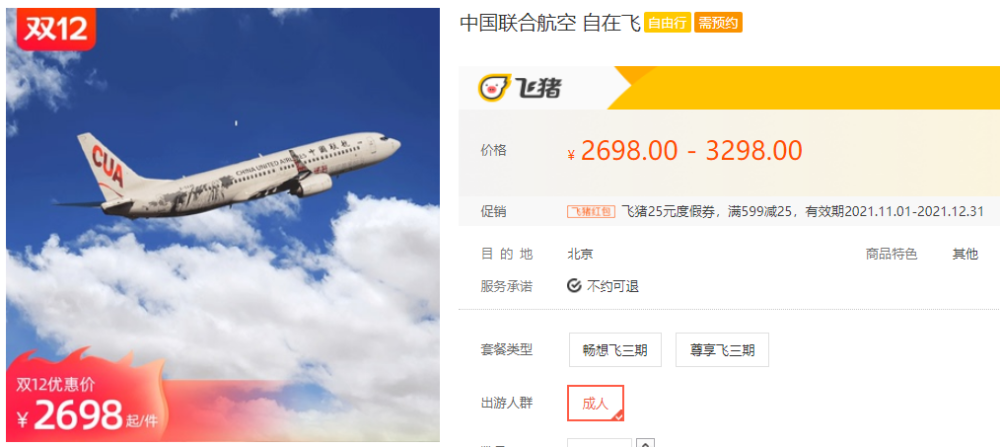This screenshot has height=447, width=1000.
Task: Click the 其他 product feature value
Action: click(x=965, y=254)
